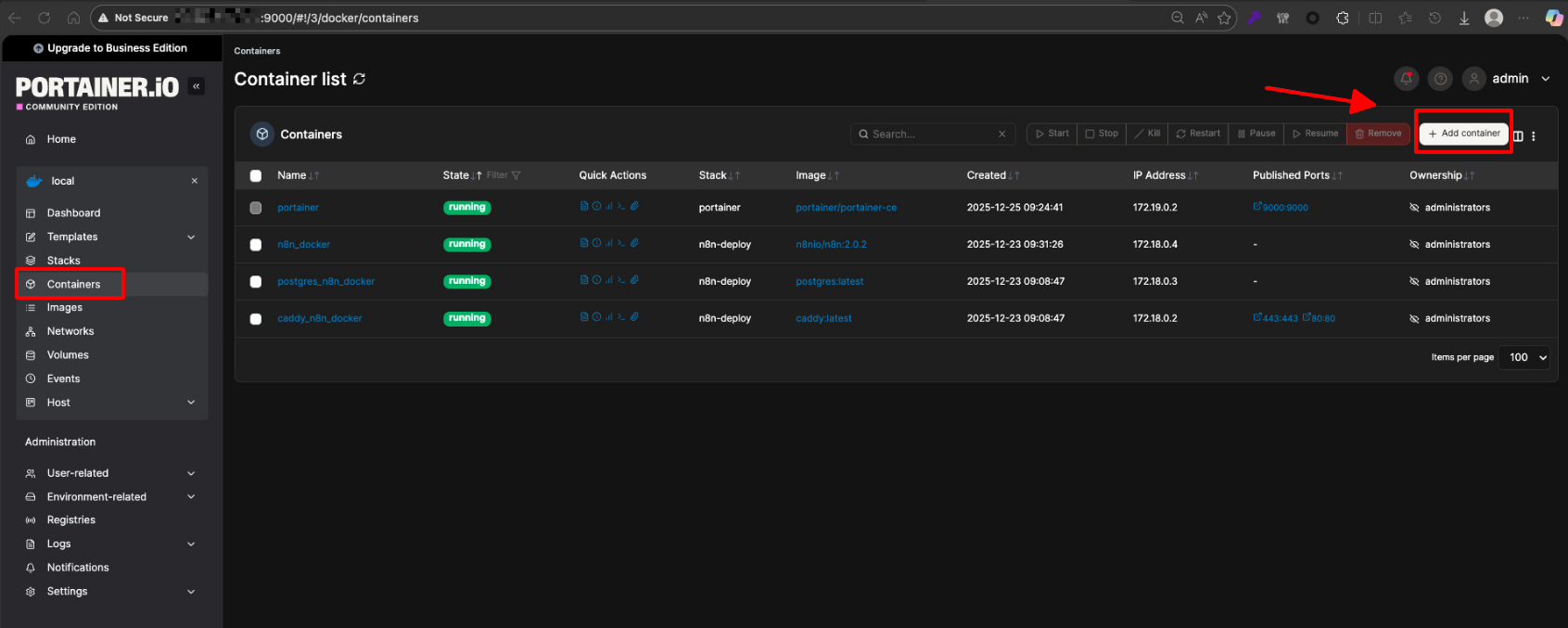Collapse the Portainer sidebar
The image size is (1568, 628).
coord(197,86)
